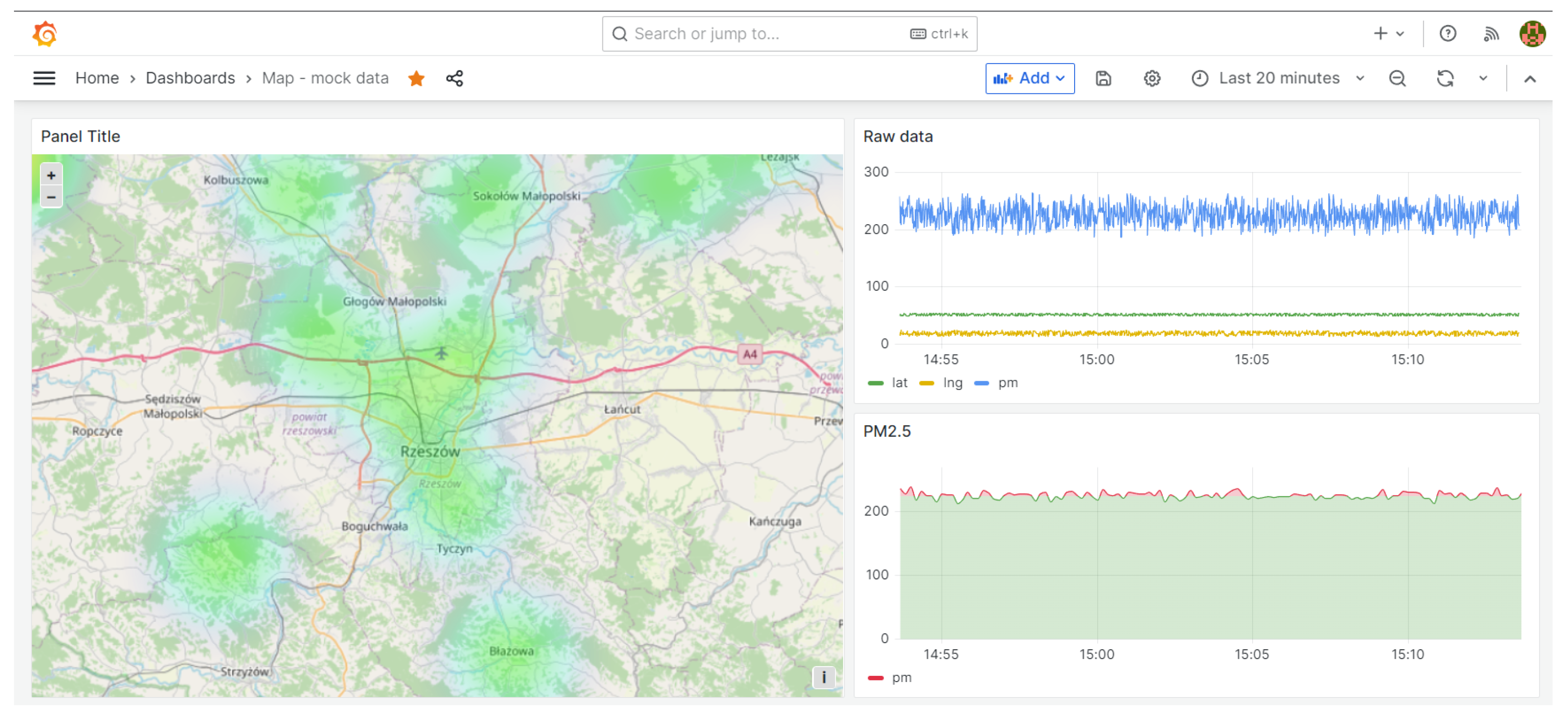Go to Home breadcrumb
Screen dimensions: 1568x724
pyautogui.click(x=97, y=78)
